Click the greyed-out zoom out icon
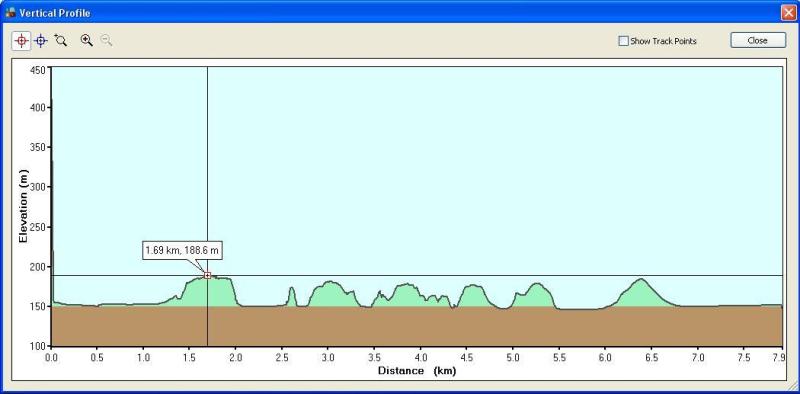Screen dimensions: 800x394 click(106, 41)
